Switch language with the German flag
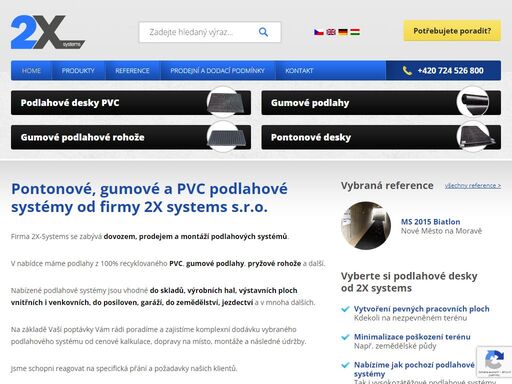 343,32
